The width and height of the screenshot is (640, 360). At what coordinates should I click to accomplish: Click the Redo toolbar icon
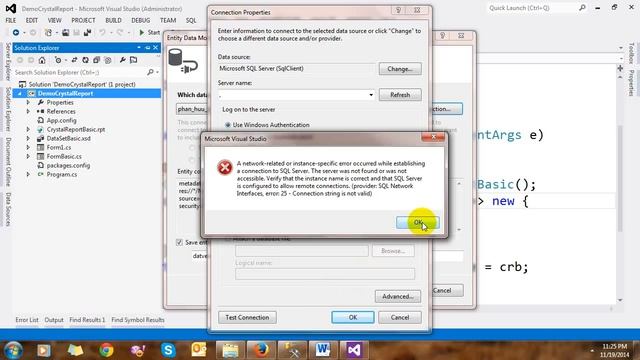pos(120,32)
